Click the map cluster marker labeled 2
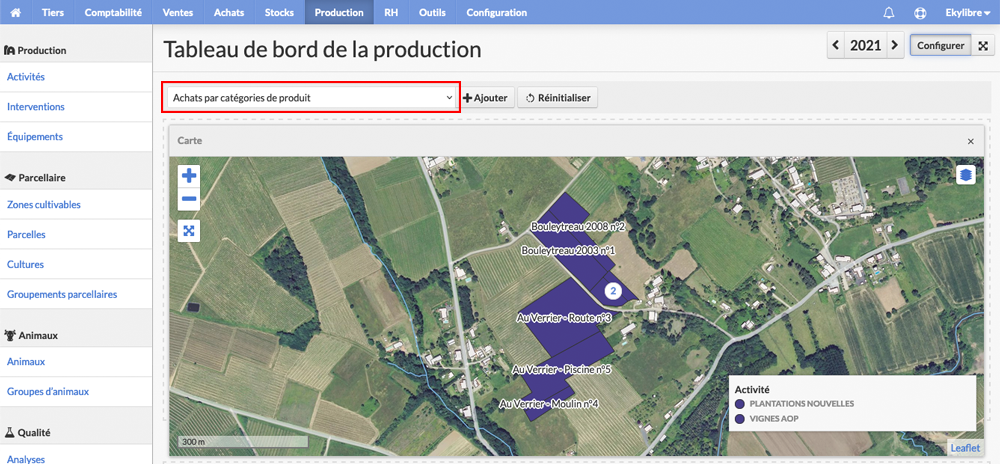This screenshot has height=464, width=1000. (x=613, y=291)
